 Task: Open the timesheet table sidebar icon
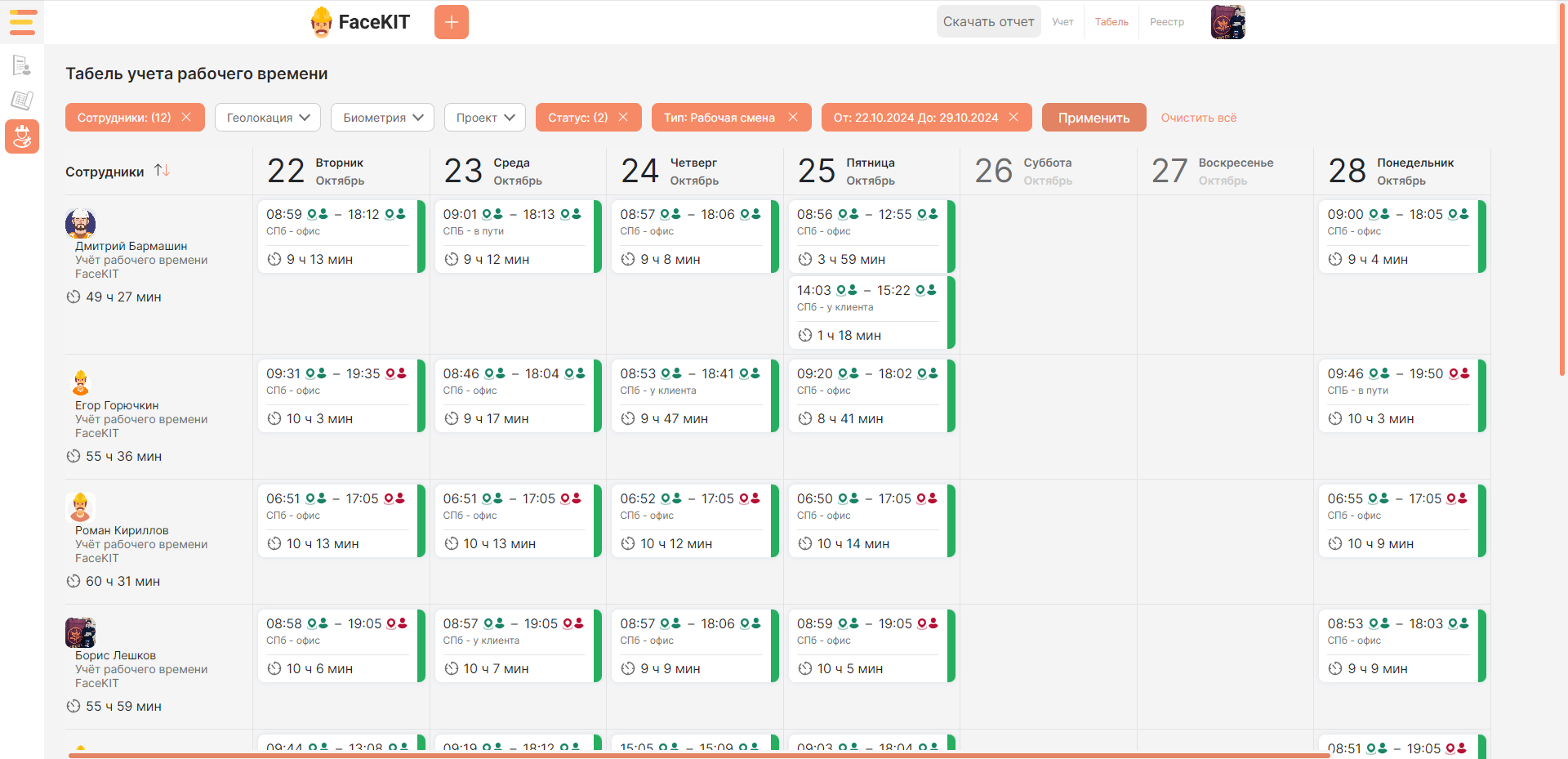click(x=22, y=100)
